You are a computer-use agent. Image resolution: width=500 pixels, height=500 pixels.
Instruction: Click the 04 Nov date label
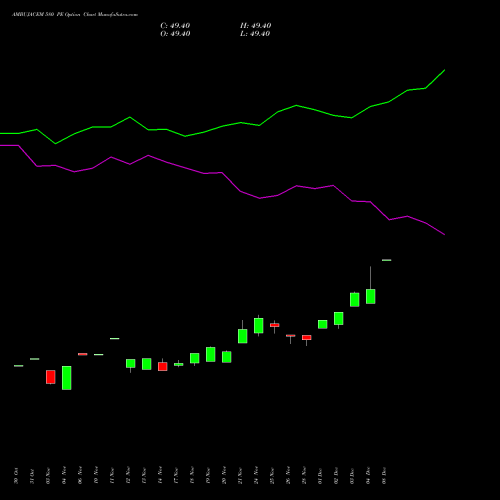tap(64, 476)
